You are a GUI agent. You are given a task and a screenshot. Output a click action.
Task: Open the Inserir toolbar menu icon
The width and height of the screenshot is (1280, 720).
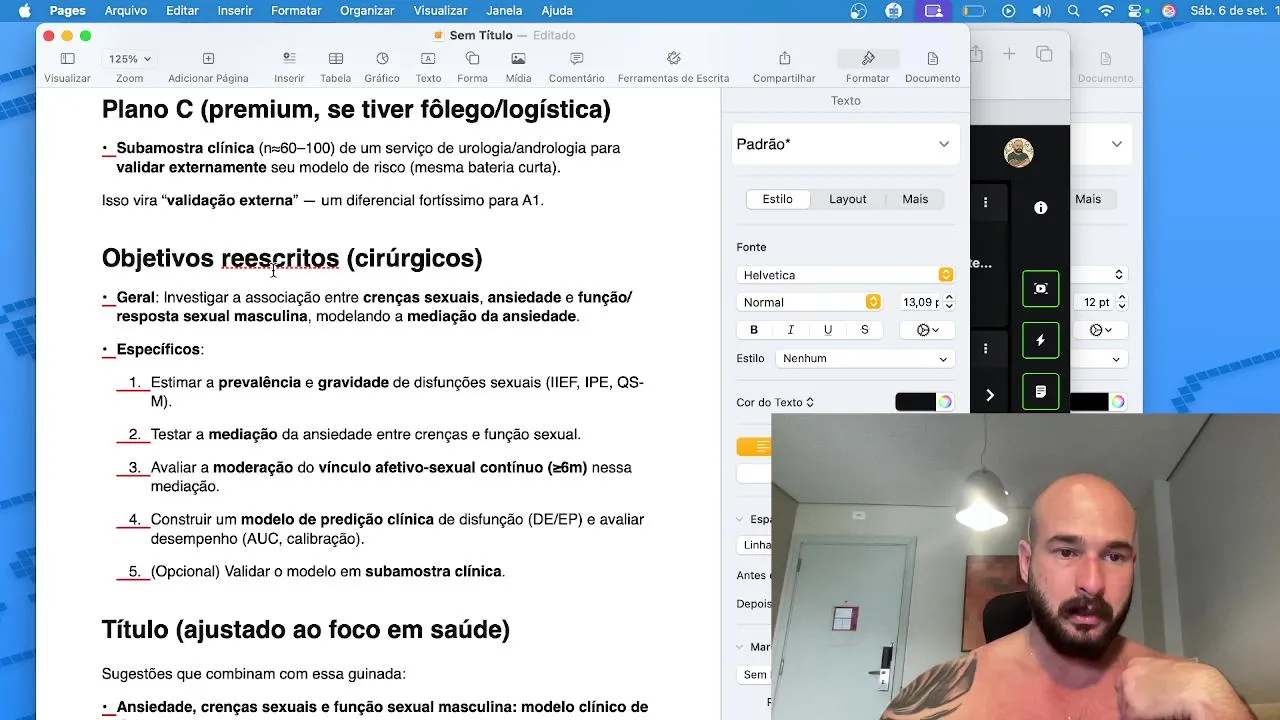289,59
